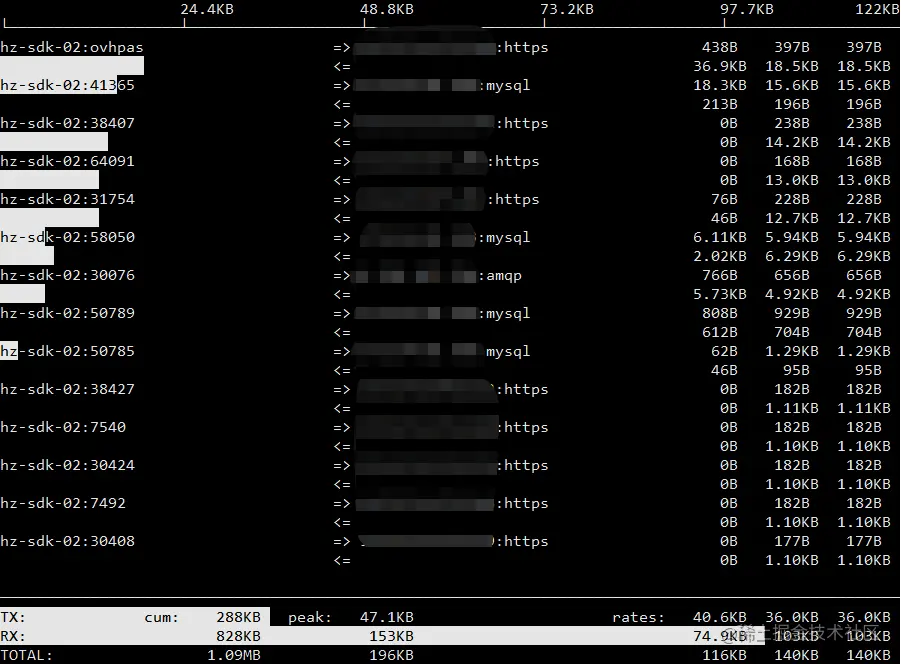Image resolution: width=901 pixels, height=664 pixels.
Task: Click the RX: label in totals
Action: 13,636
